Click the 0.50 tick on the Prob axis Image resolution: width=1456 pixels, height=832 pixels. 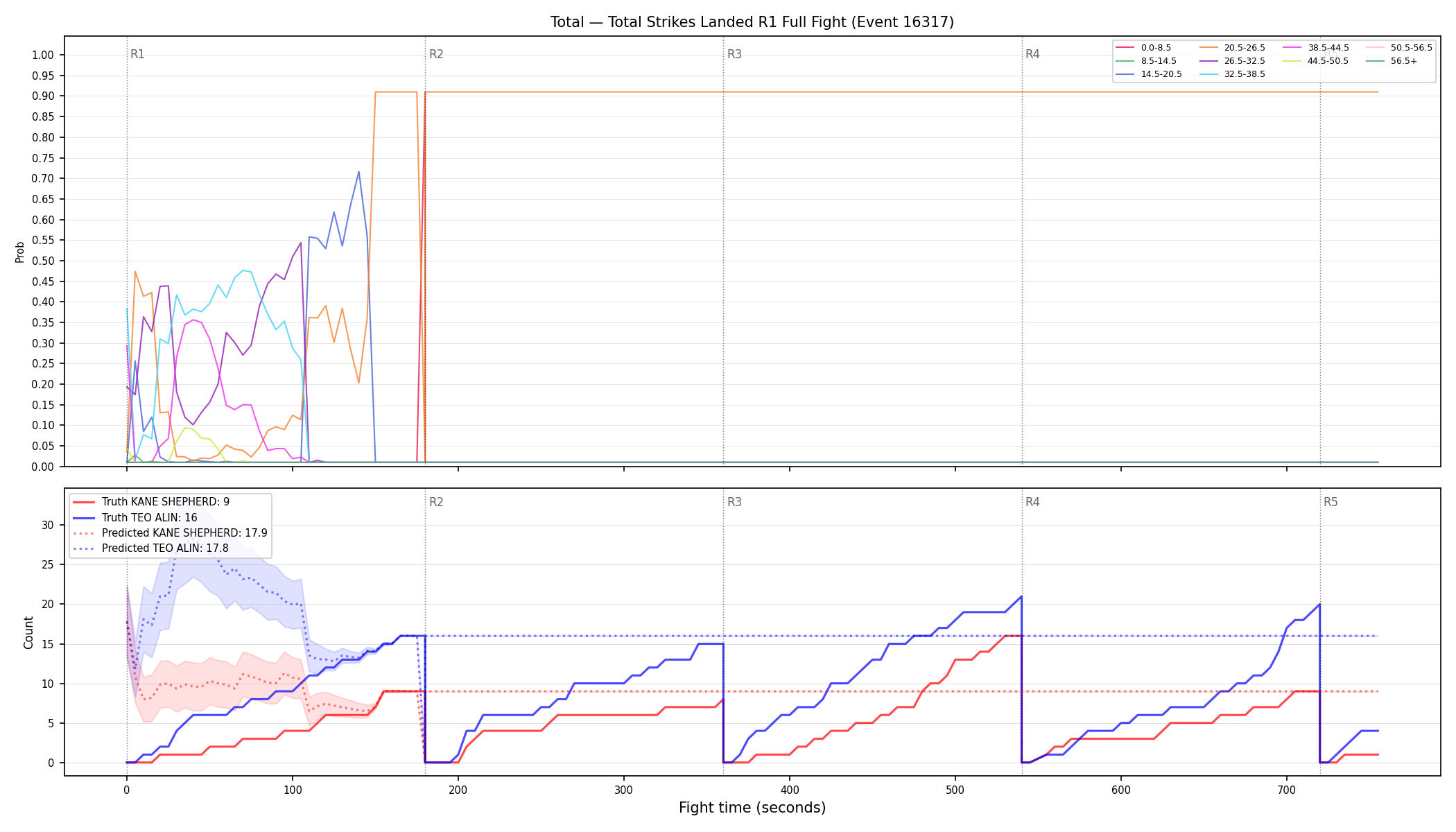pyautogui.click(x=43, y=261)
